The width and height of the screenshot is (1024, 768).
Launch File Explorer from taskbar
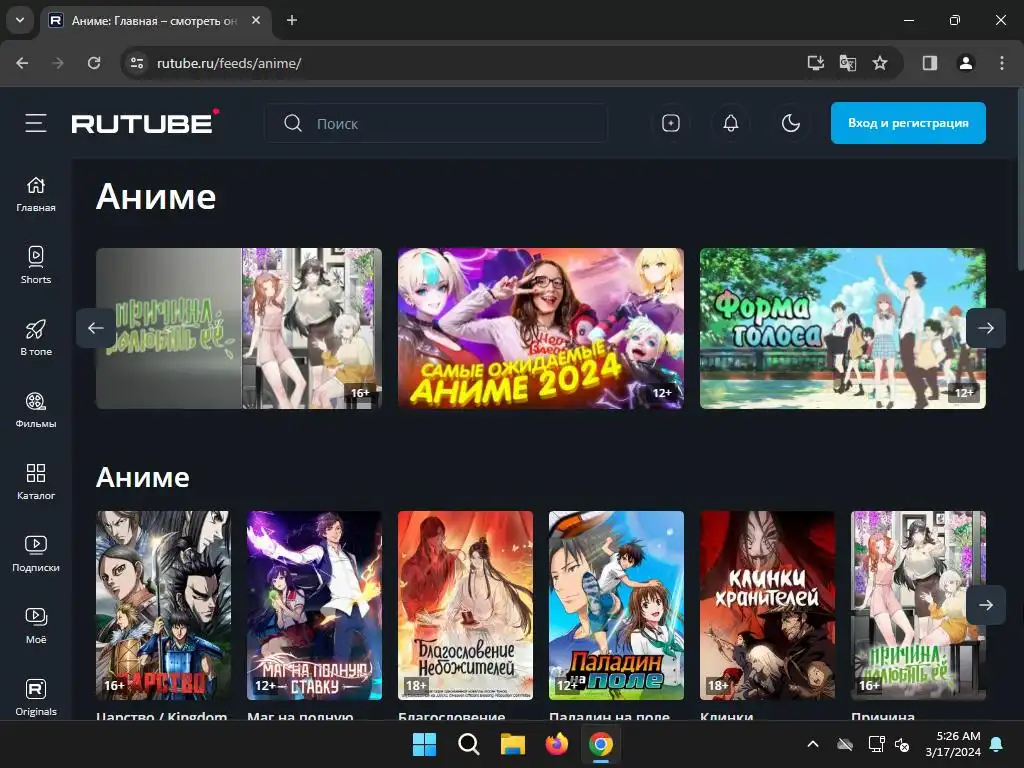pos(513,744)
